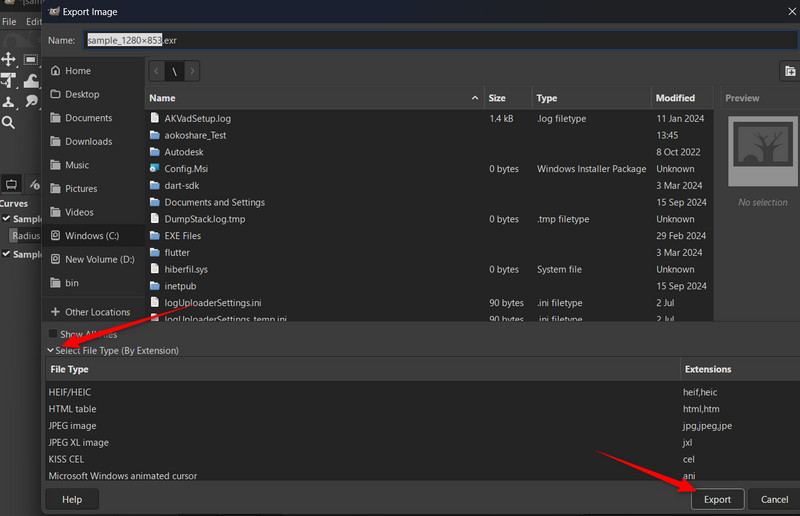
Task: Close the Export Image dialog
Action: click(x=791, y=11)
